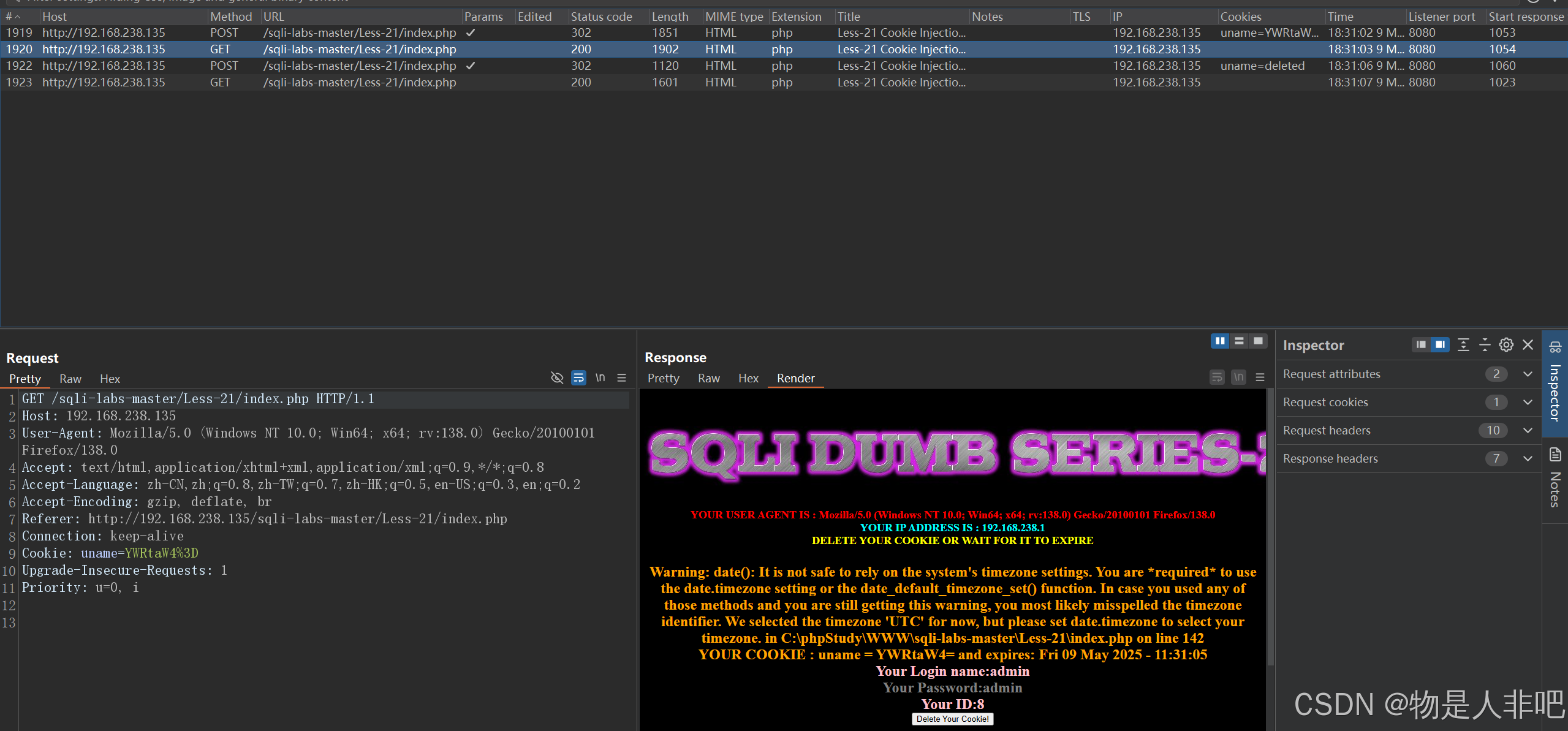
Task: Expand Request cookies section
Action: [x=1528, y=402]
